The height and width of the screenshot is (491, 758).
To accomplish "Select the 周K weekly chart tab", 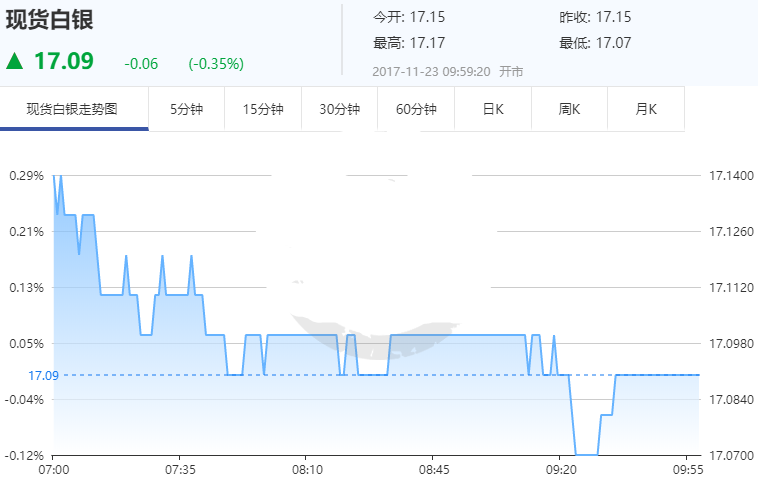I will [x=569, y=109].
